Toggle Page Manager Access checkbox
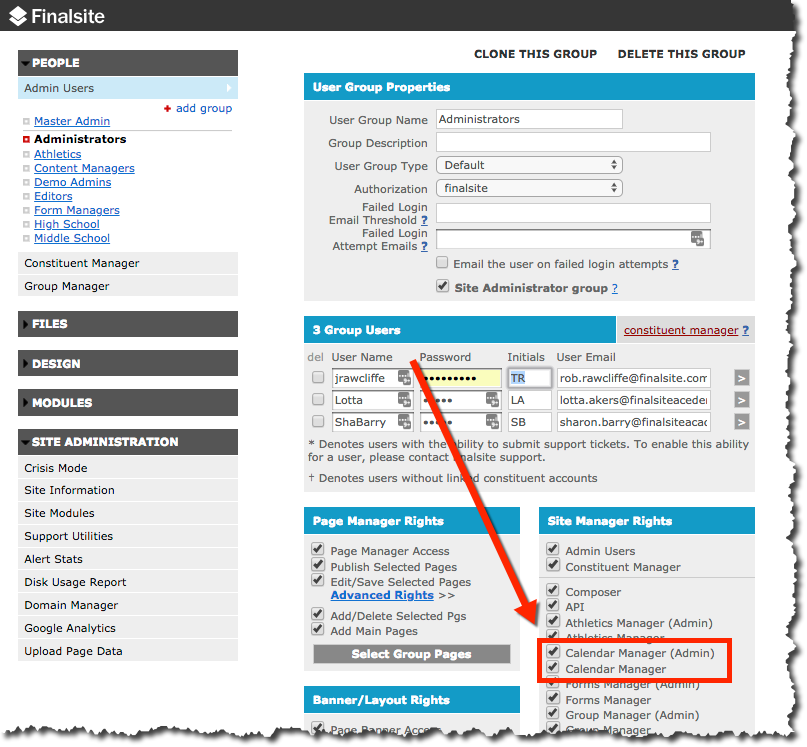The height and width of the screenshot is (747, 807). [x=318, y=549]
